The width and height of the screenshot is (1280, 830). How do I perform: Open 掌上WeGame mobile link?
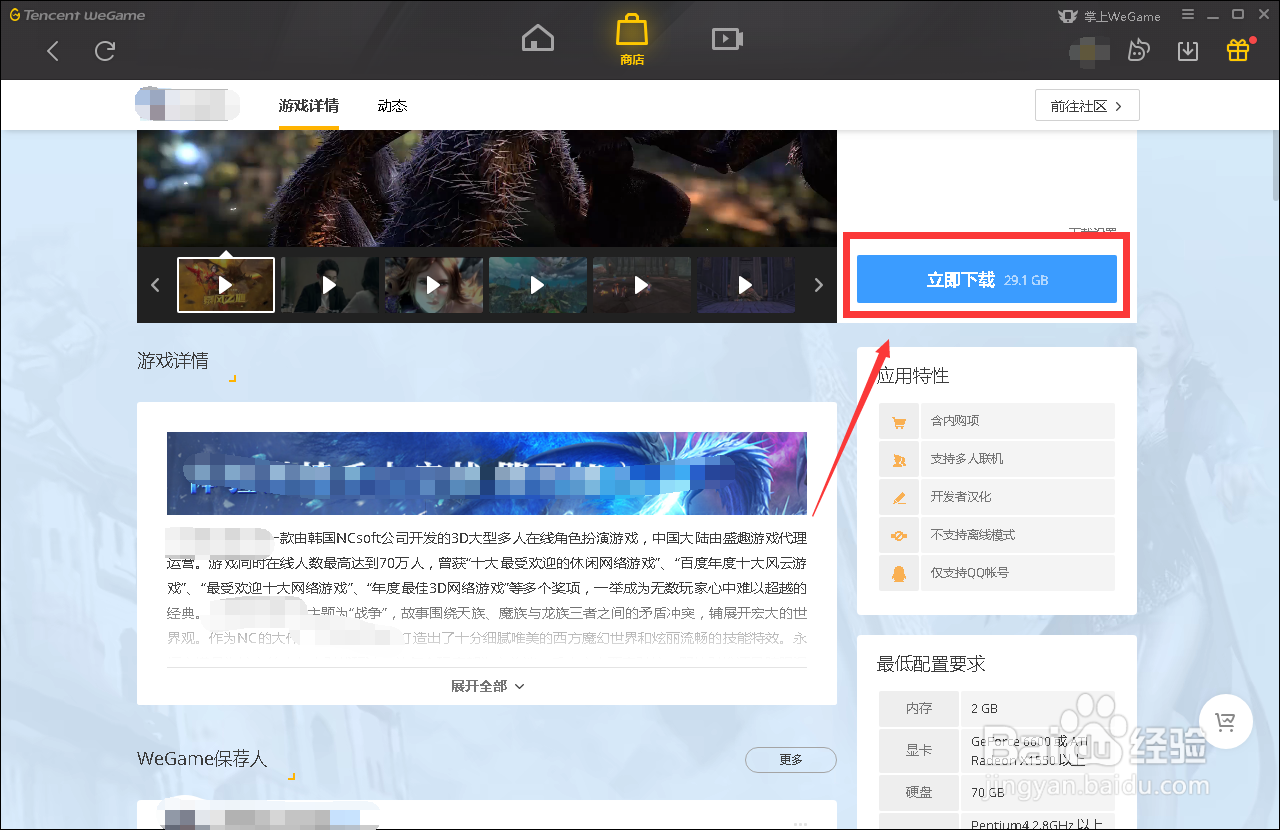pos(1108,16)
